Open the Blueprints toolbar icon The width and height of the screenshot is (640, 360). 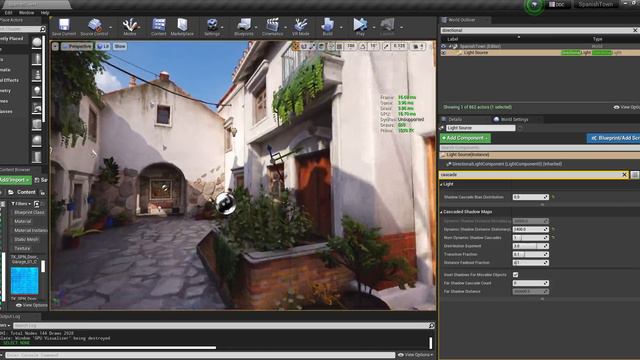pos(244,25)
